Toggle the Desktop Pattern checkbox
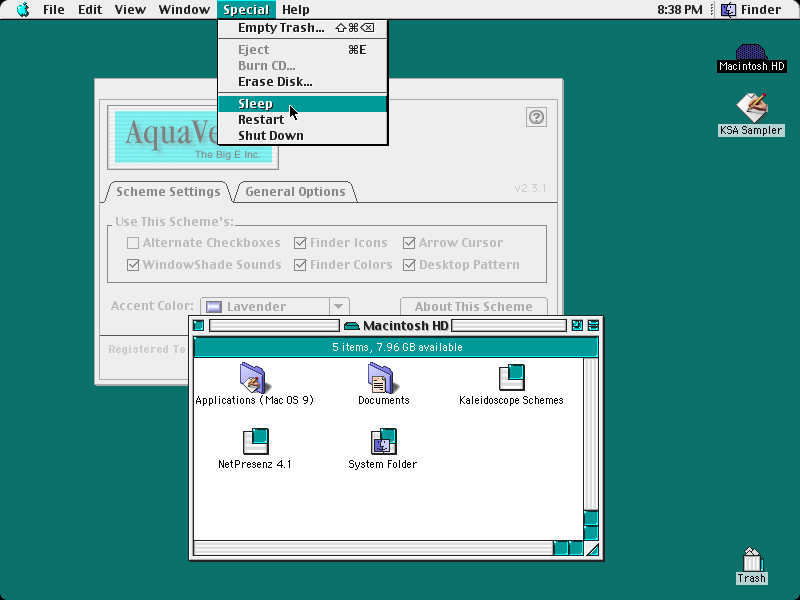The width and height of the screenshot is (800, 600). tap(409, 265)
